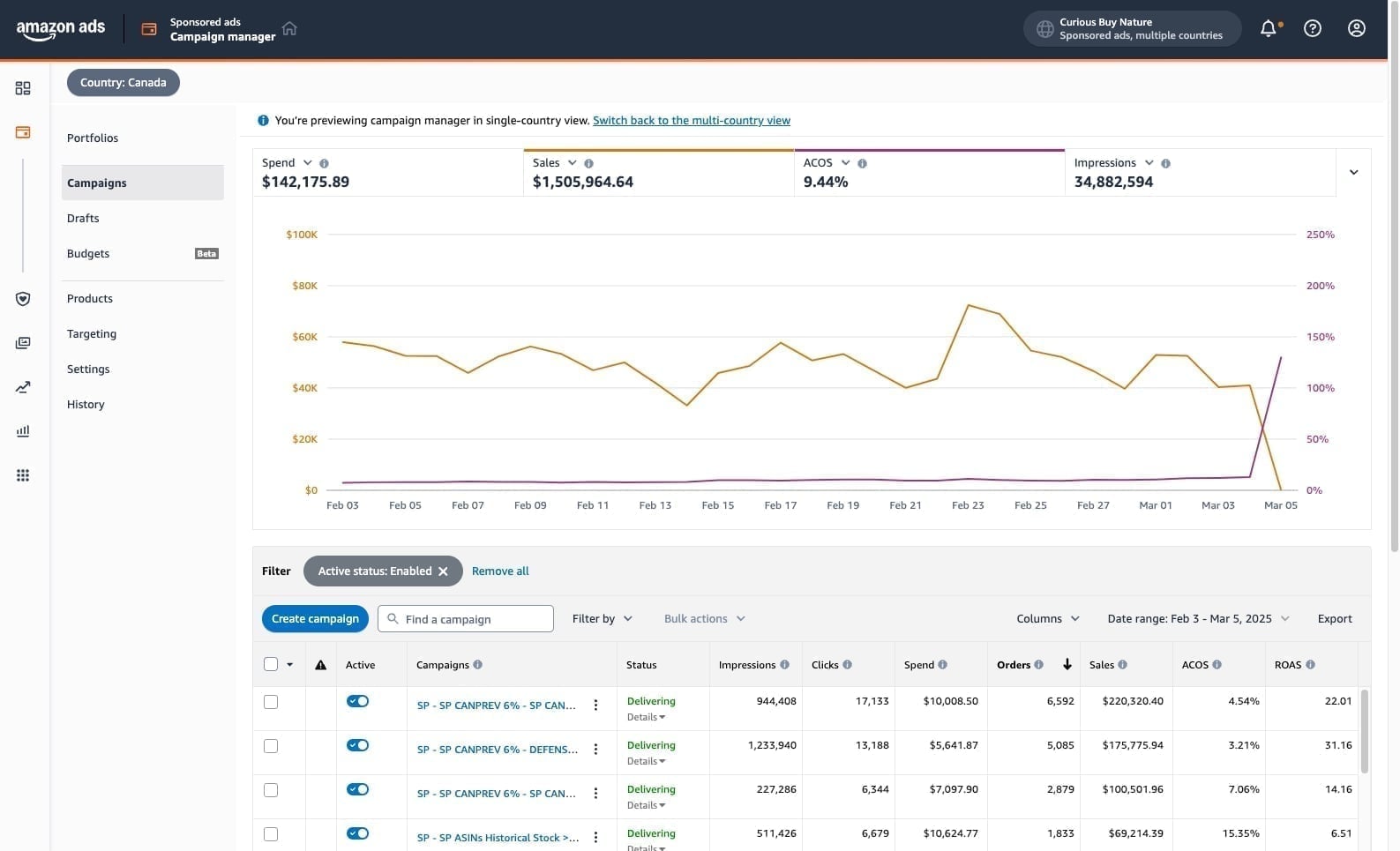
Task: Toggle active switch for the $7,097.90 spend campaign
Action: (x=357, y=789)
